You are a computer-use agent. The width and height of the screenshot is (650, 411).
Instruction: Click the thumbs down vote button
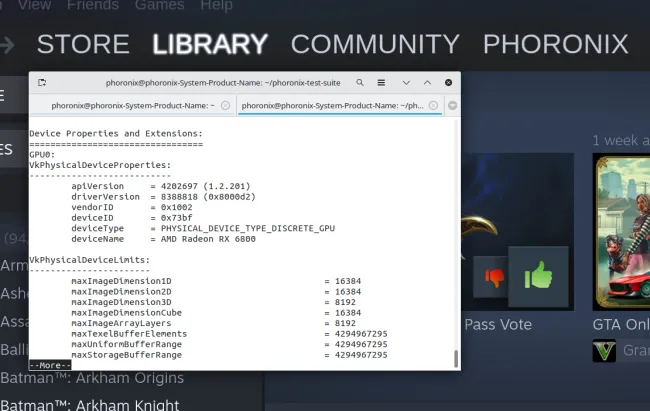(494, 277)
